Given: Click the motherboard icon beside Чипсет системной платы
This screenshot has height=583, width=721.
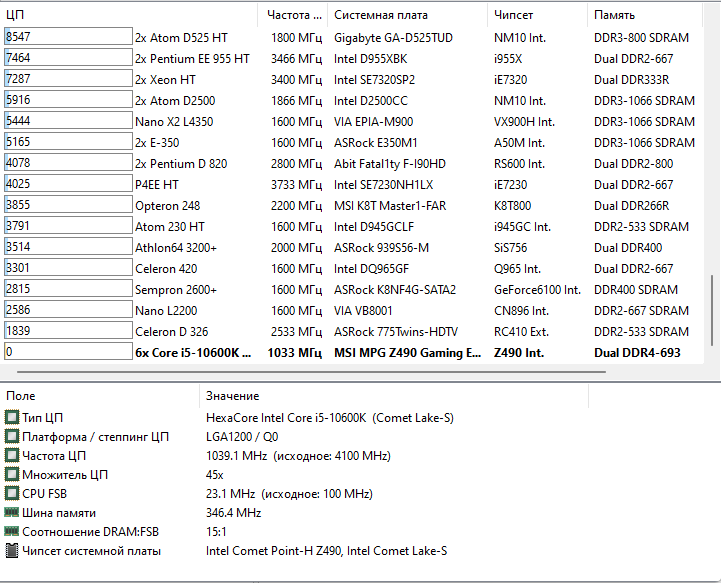Looking at the screenshot, I should pos(11,550).
